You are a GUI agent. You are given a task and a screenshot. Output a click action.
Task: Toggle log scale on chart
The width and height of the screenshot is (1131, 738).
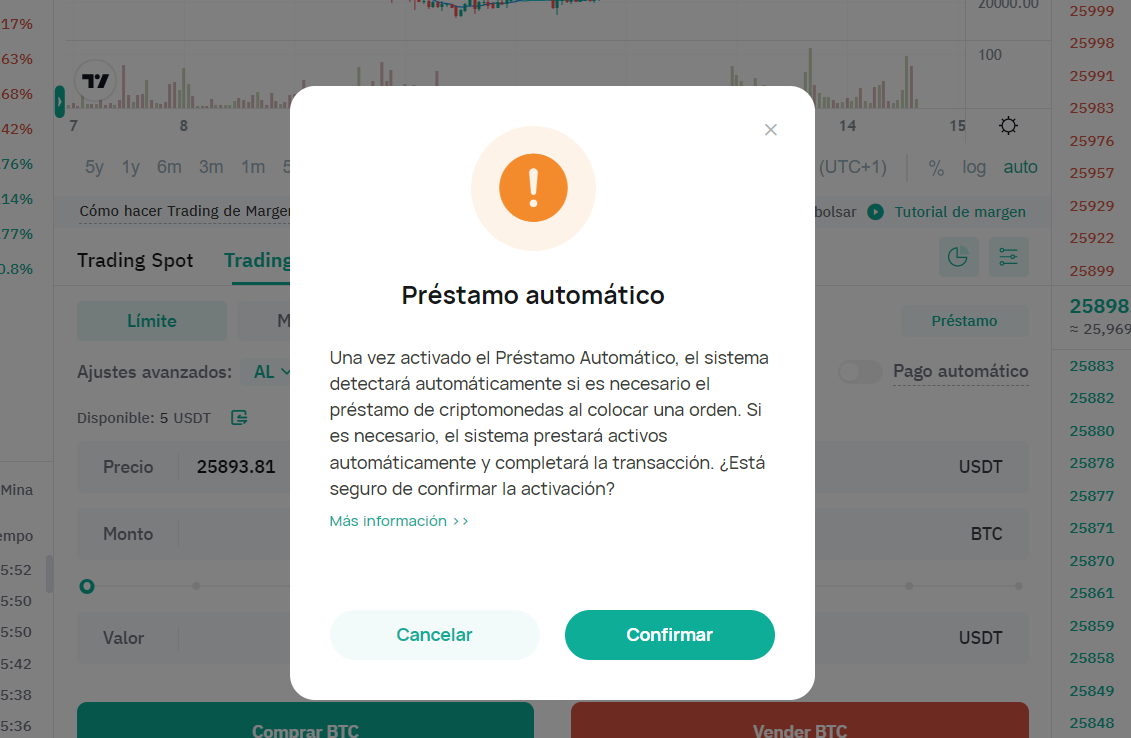click(x=974, y=167)
